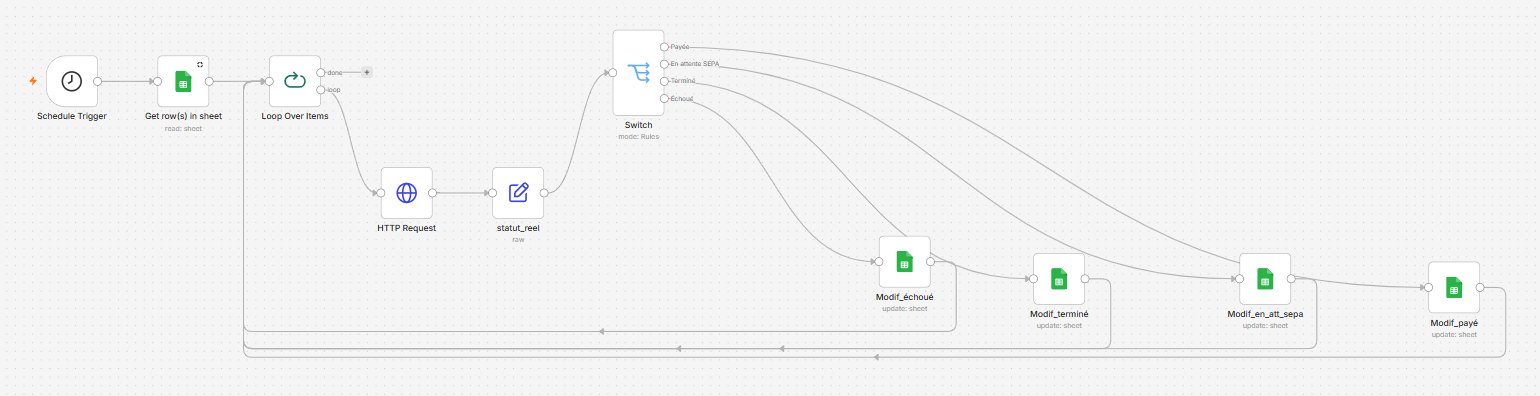
Task: Click the 'HTTP Request' label
Action: [406, 228]
